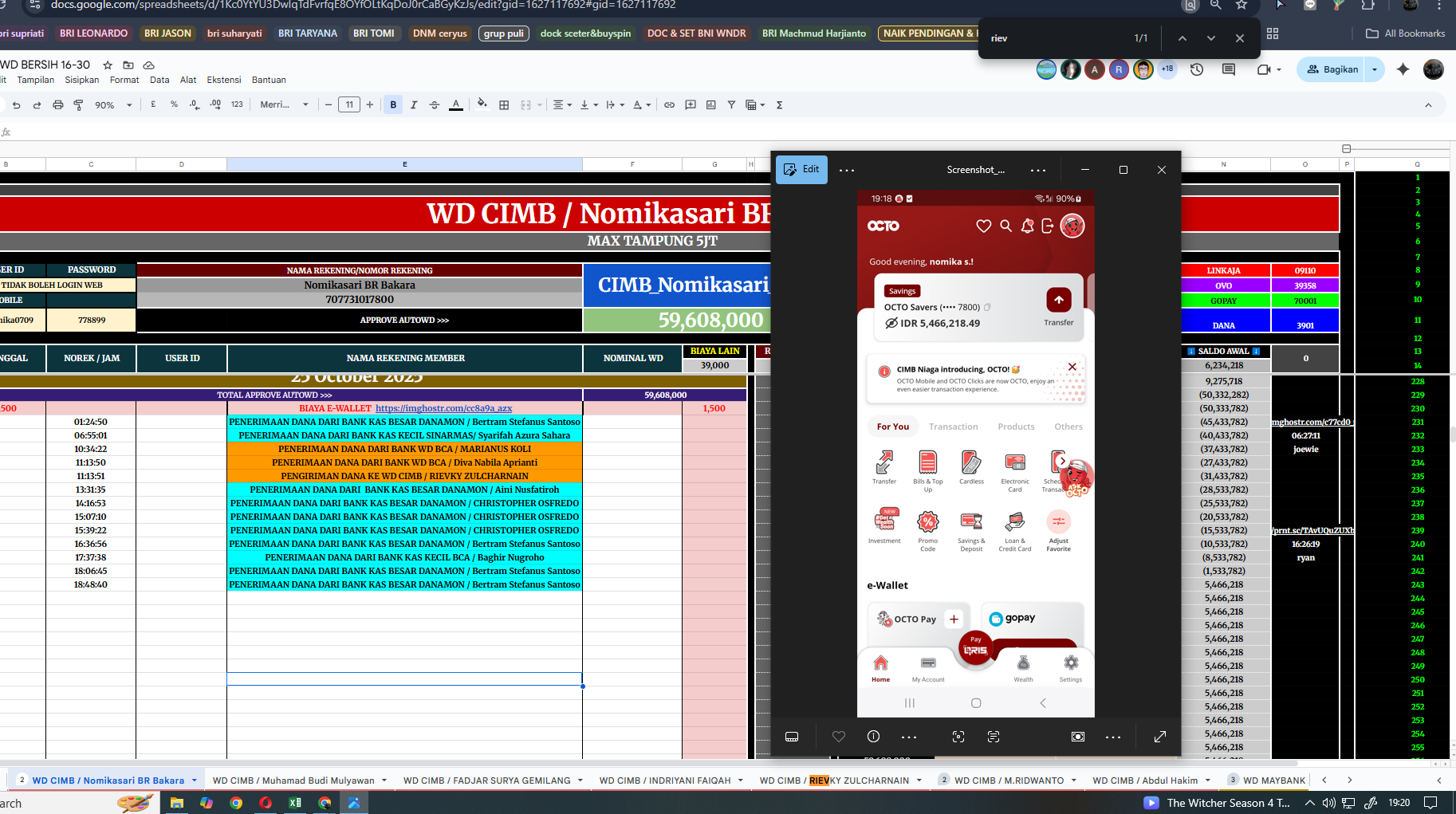1456x814 pixels.
Task: Open the All Bookmarks folder
Action: (x=1406, y=33)
